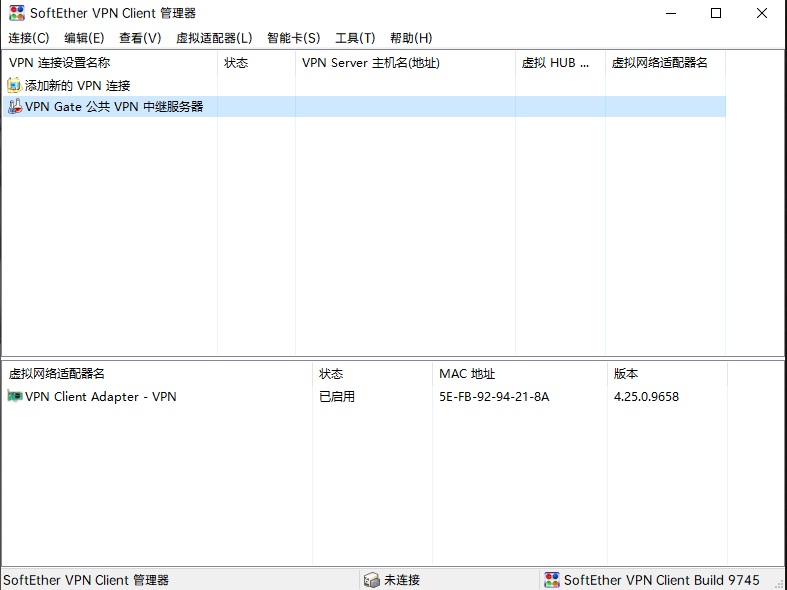Click the 添加新的 VPN 连接 icon

[15, 85]
